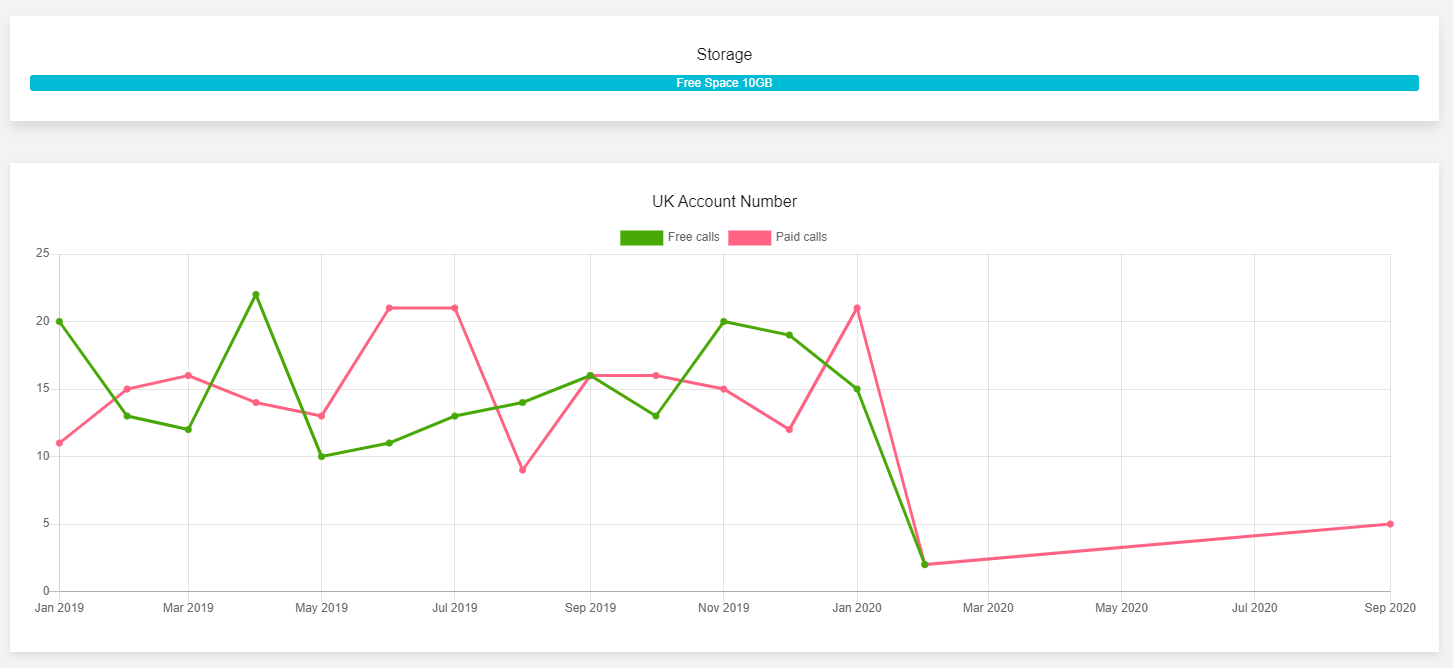Select green Free calls point at December 2019
Screen dimensions: 1453x668
coord(789,335)
